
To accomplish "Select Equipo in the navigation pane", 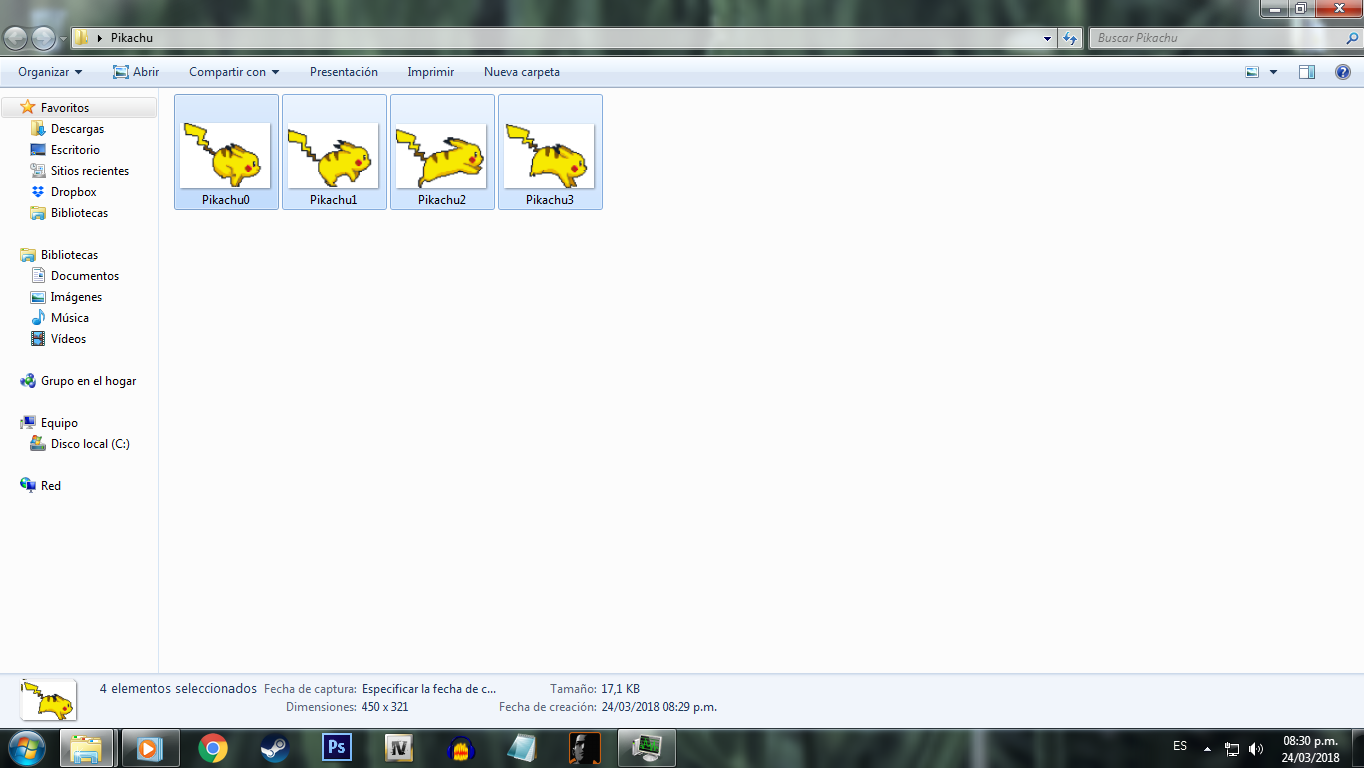I will [x=59, y=423].
